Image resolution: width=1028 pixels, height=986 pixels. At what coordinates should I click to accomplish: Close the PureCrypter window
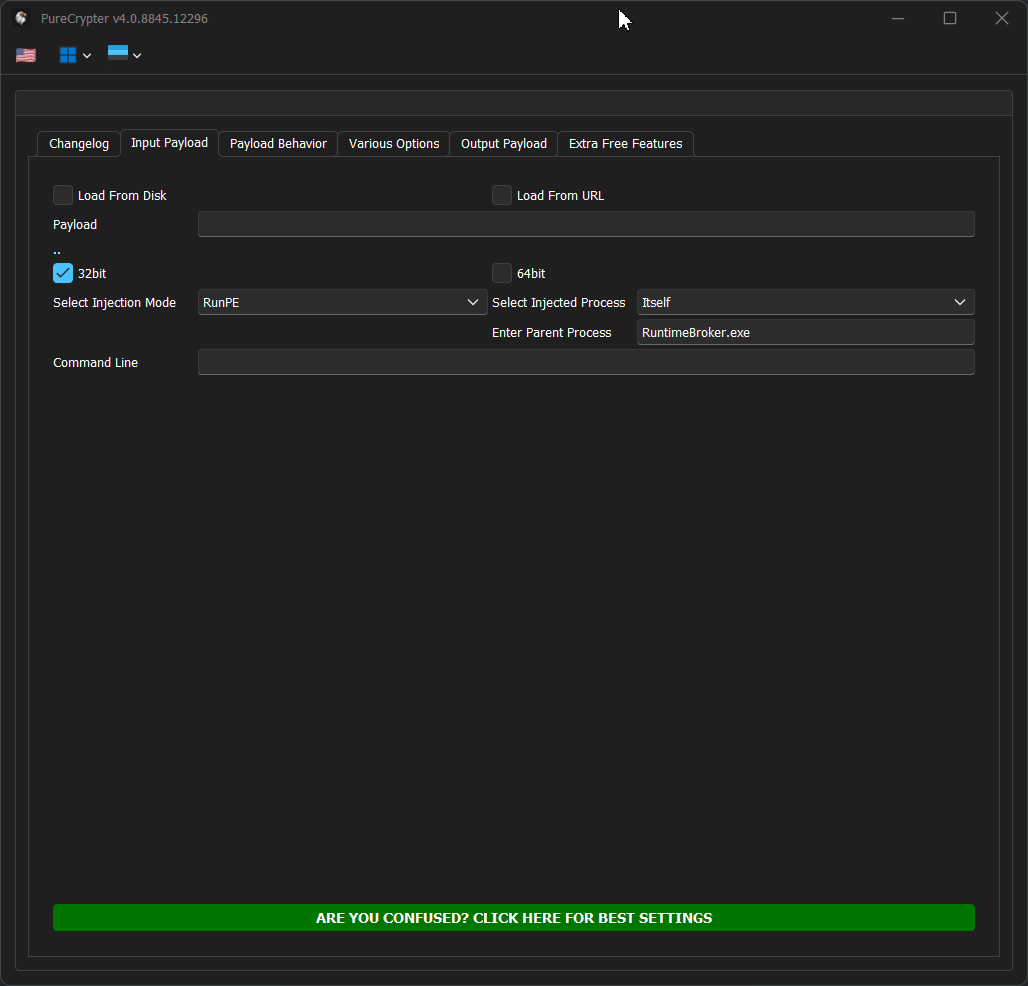point(1002,18)
